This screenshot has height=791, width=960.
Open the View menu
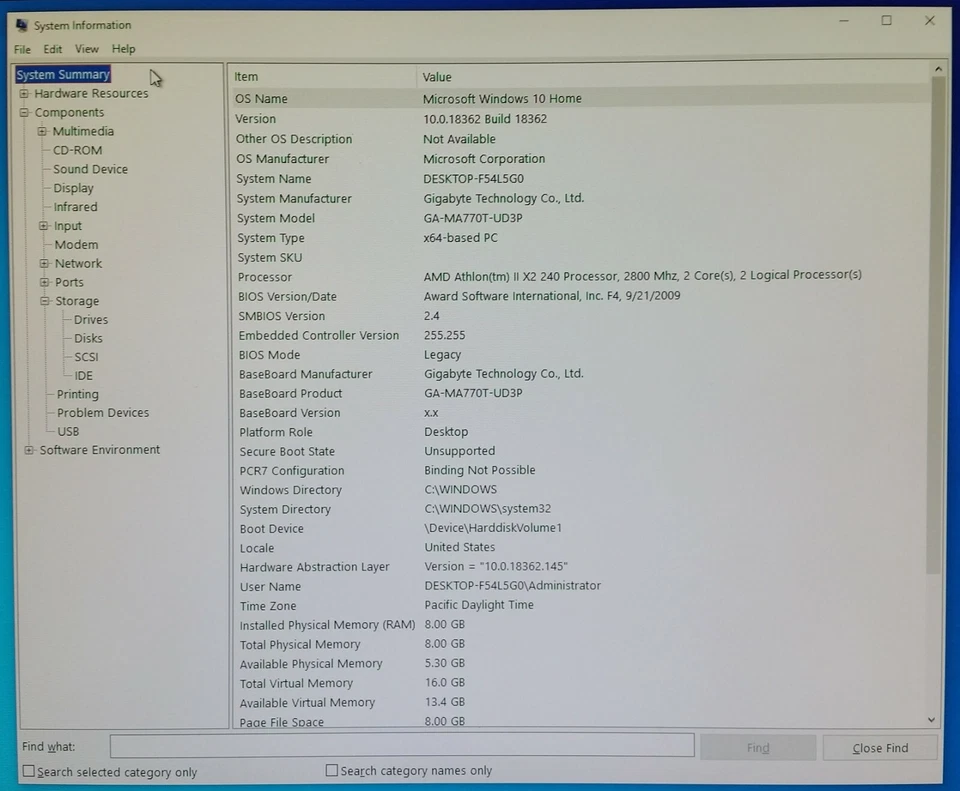click(86, 48)
